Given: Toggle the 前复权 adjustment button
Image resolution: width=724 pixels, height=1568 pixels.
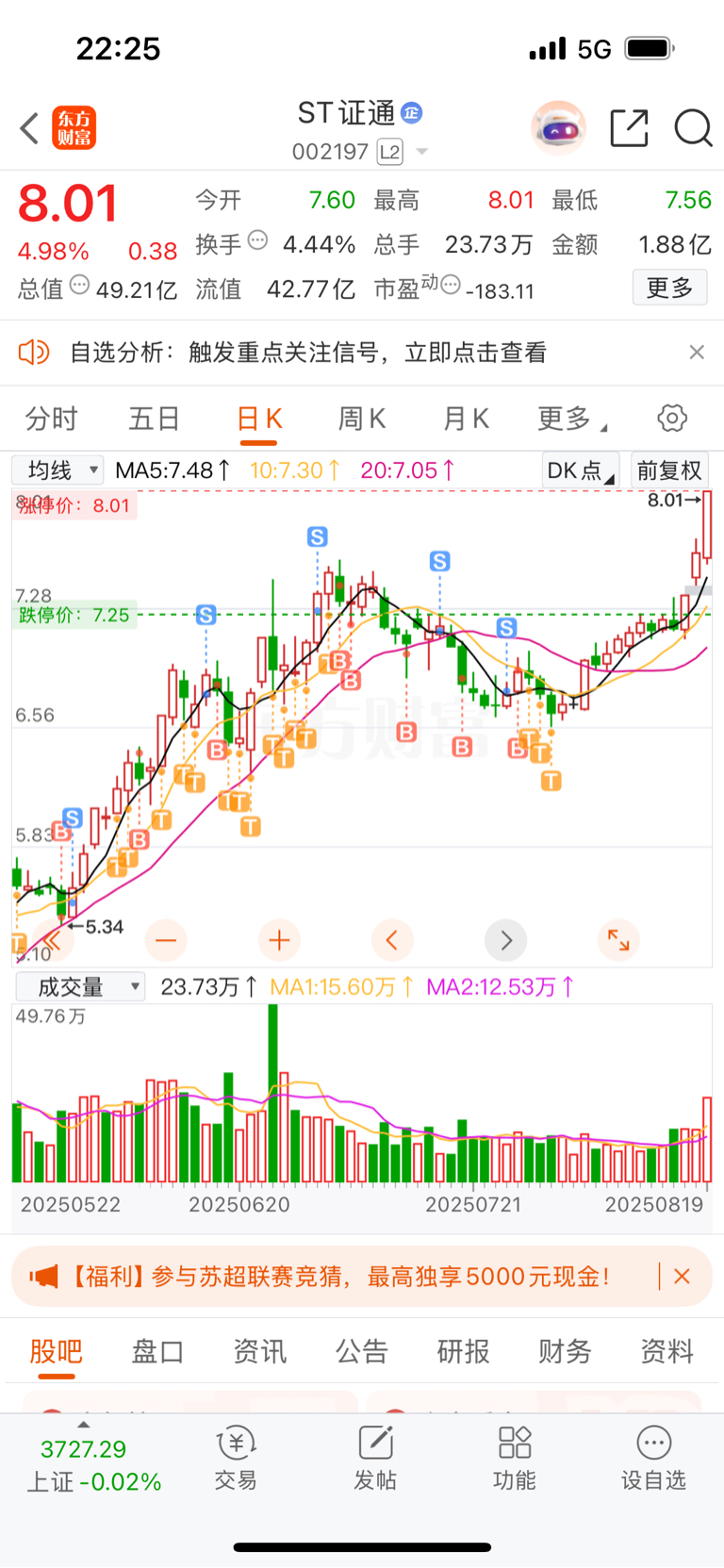Looking at the screenshot, I should pyautogui.click(x=669, y=470).
